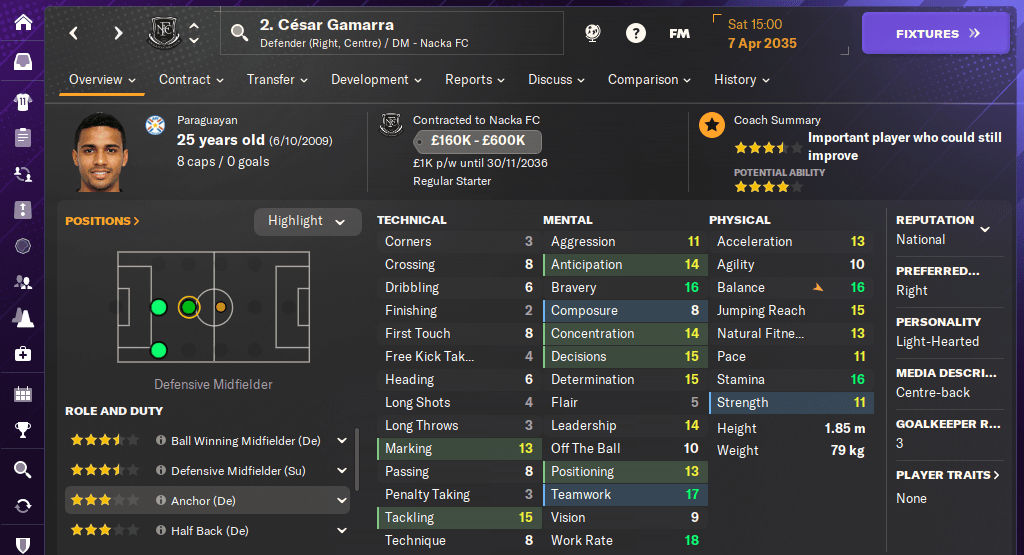
Task: Open the schedule calendar icon
Action: [x=23, y=393]
